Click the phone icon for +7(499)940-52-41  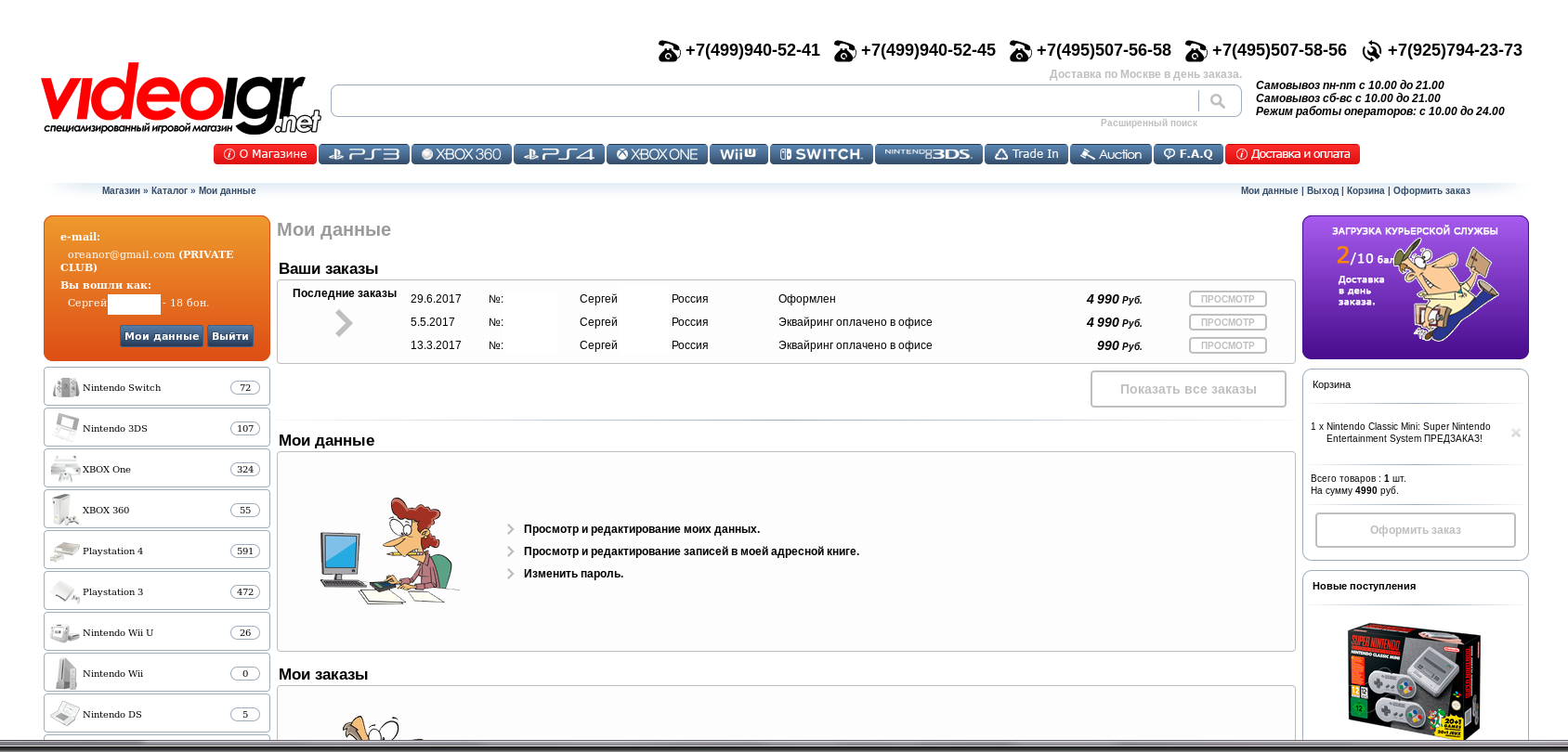669,51
